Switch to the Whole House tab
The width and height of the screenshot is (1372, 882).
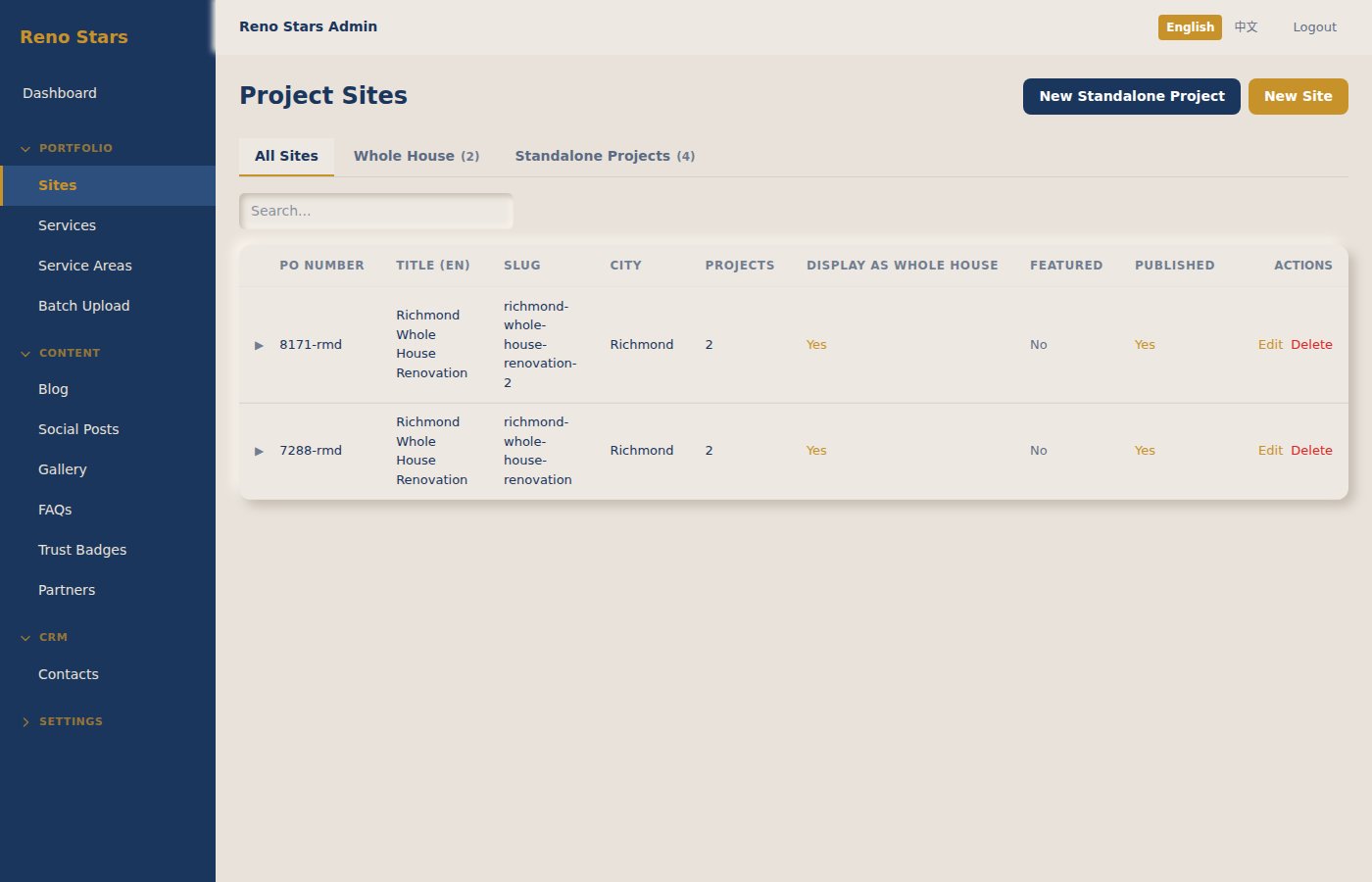click(416, 156)
